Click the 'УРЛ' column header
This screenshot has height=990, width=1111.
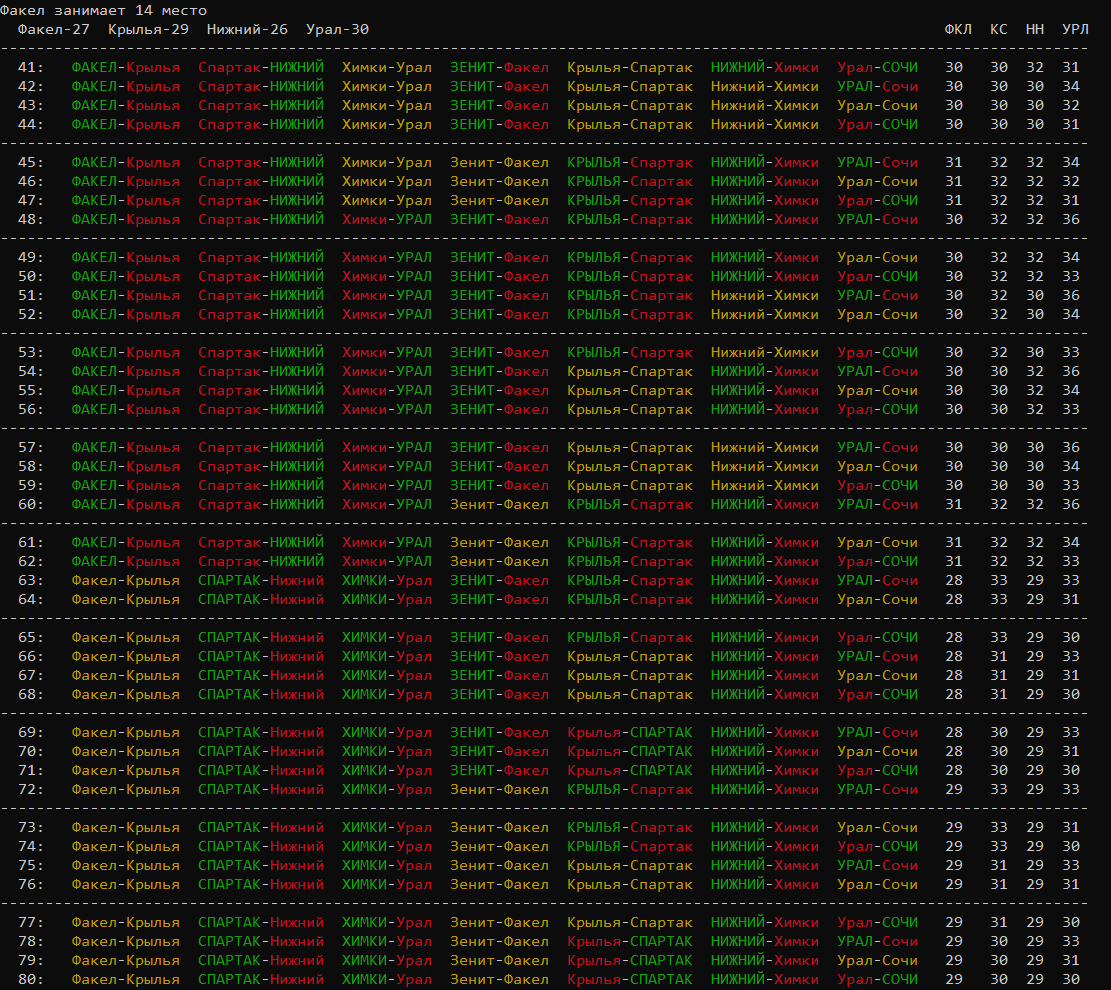pos(1075,30)
